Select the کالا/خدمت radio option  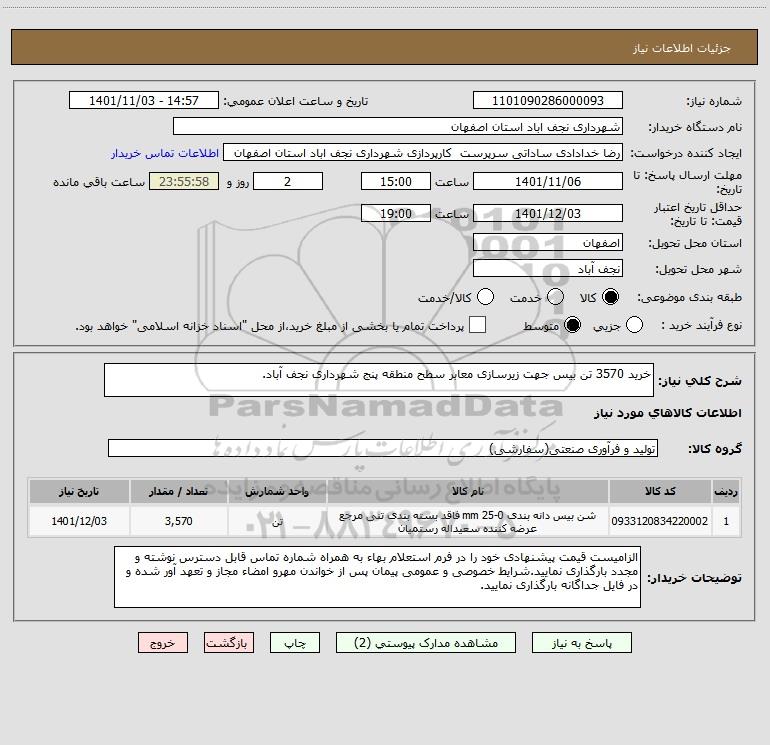tap(486, 297)
